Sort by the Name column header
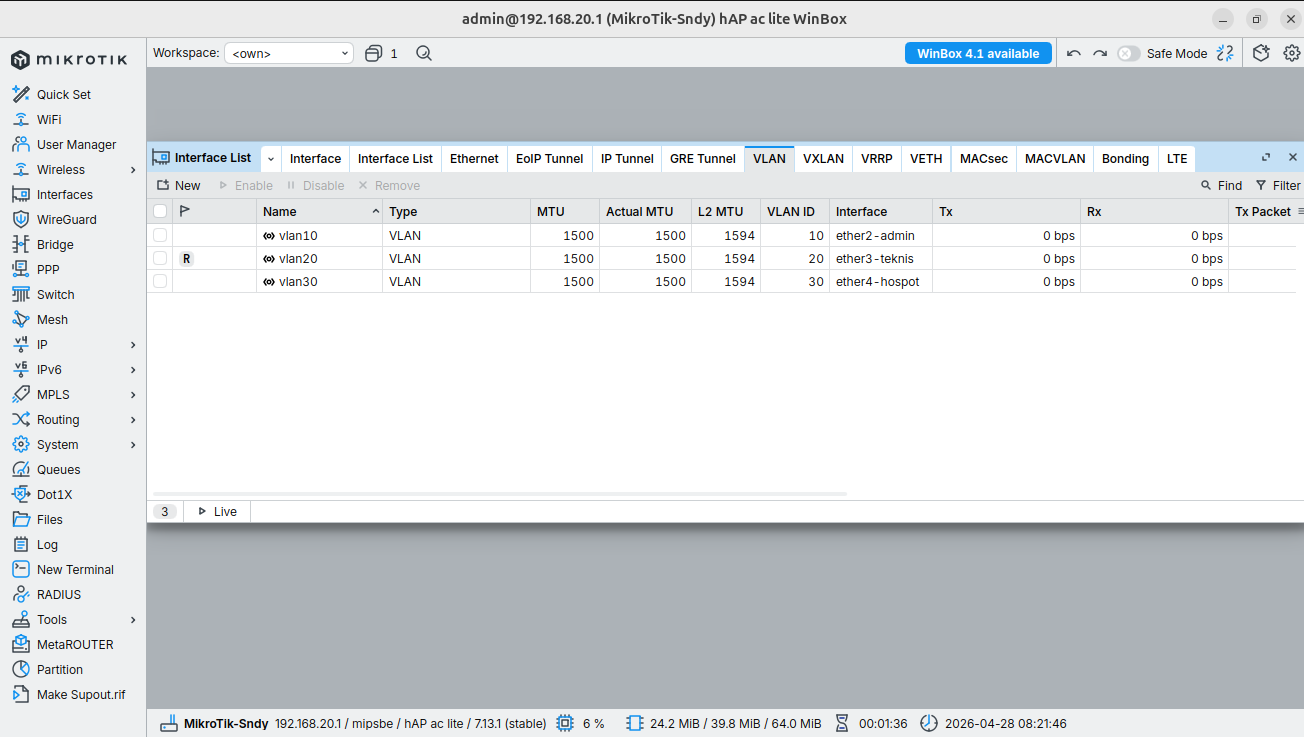The image size is (1304, 737). [320, 211]
